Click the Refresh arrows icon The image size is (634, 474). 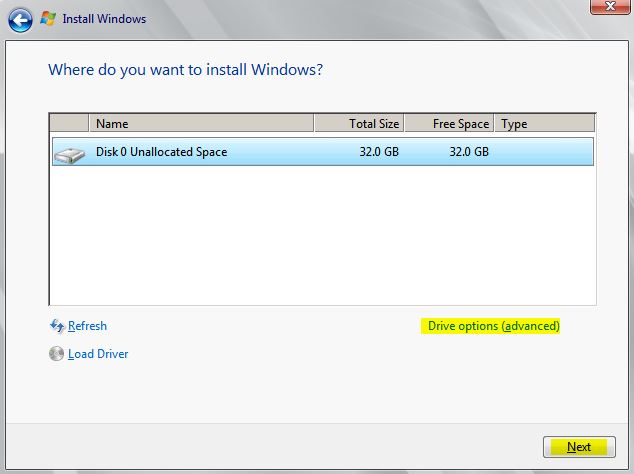57,326
